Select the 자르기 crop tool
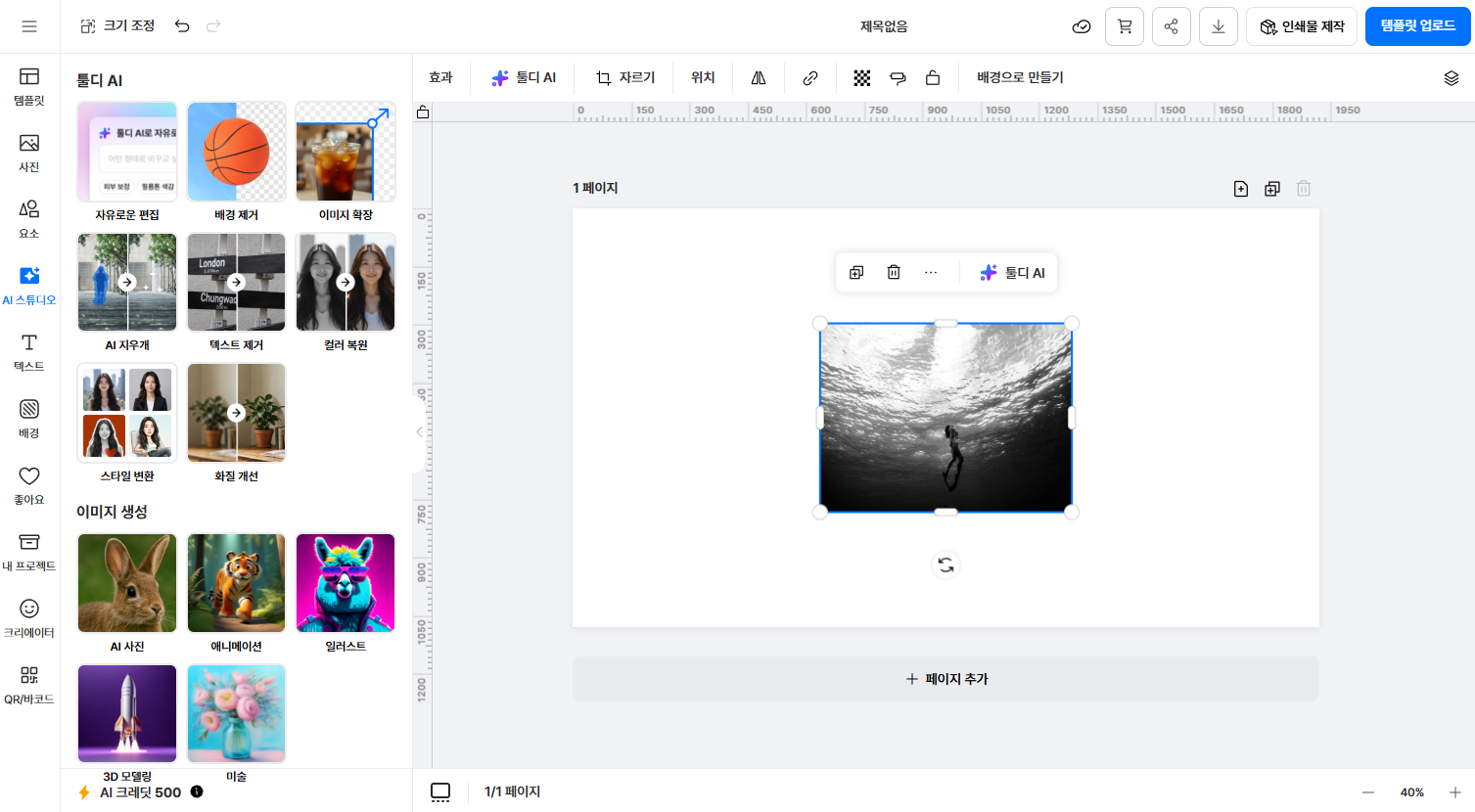The height and width of the screenshot is (812, 1475). [x=625, y=78]
